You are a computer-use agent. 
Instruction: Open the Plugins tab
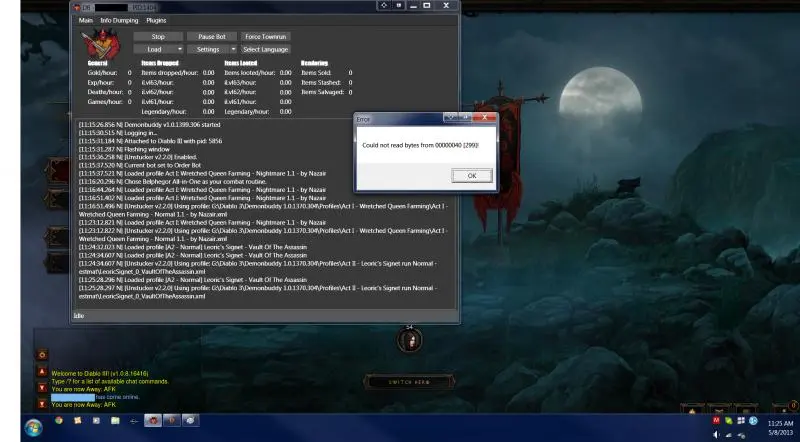(x=156, y=20)
